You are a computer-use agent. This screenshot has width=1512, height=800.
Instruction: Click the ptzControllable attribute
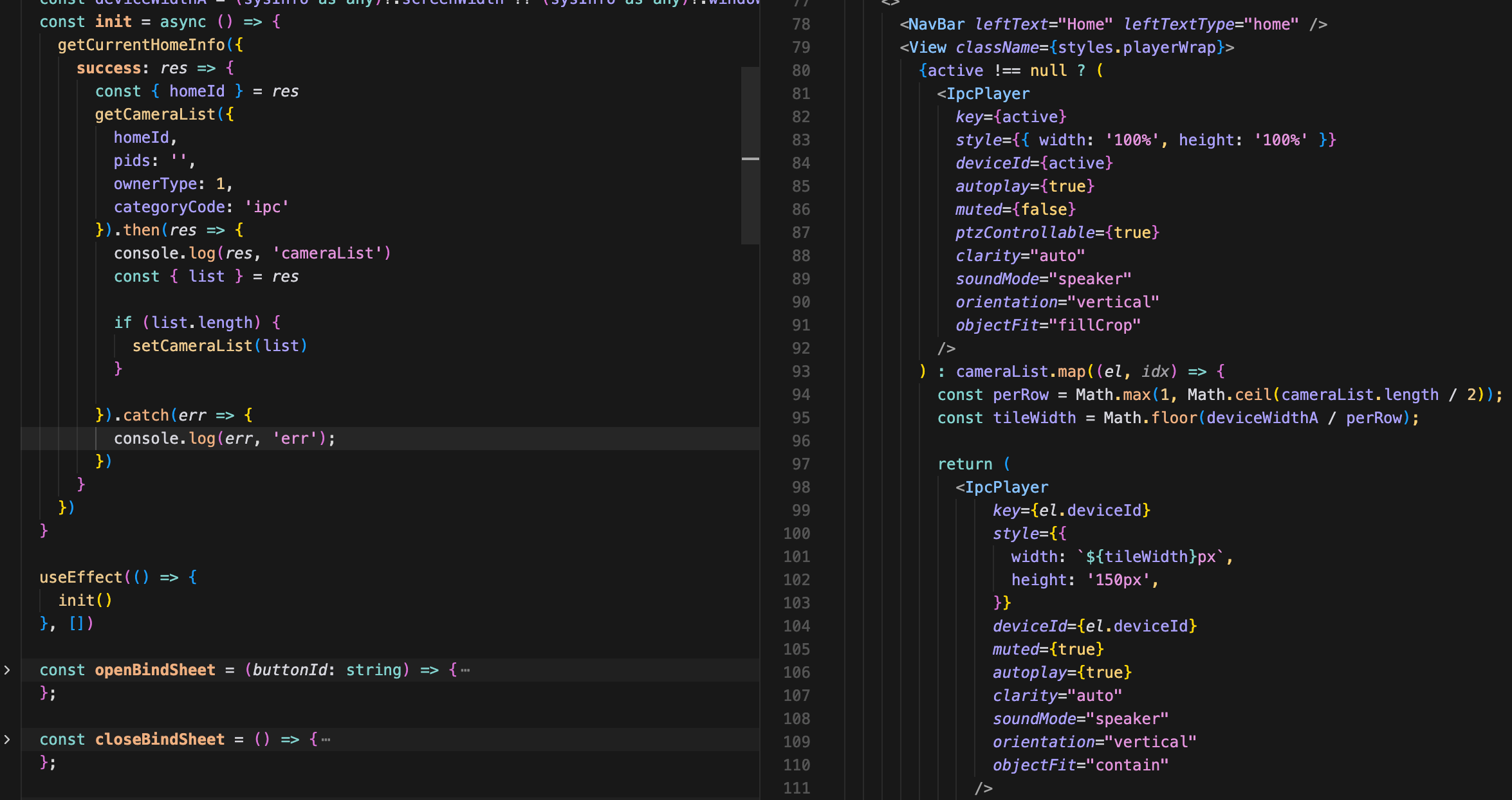coord(1025,233)
